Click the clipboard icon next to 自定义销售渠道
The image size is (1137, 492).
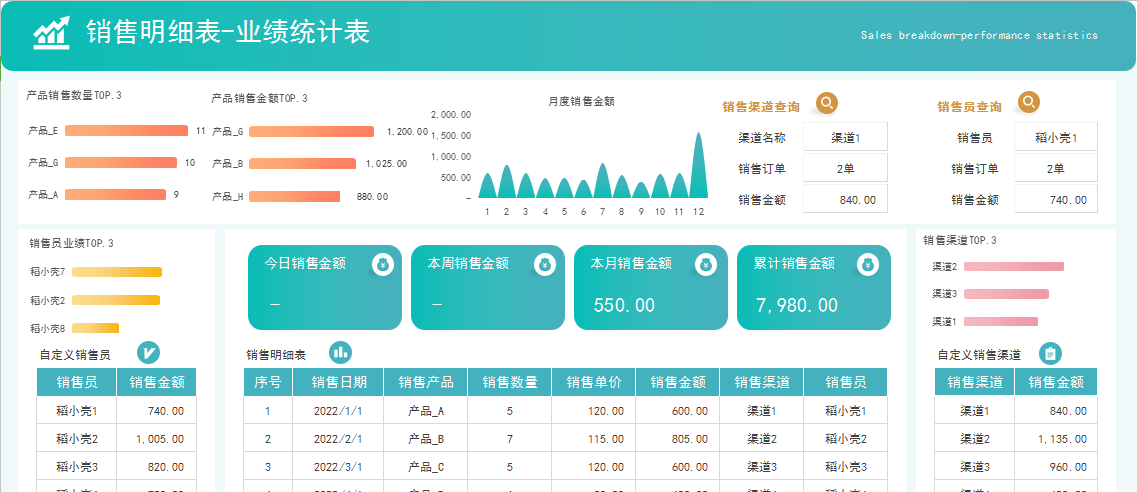[x=1051, y=354]
